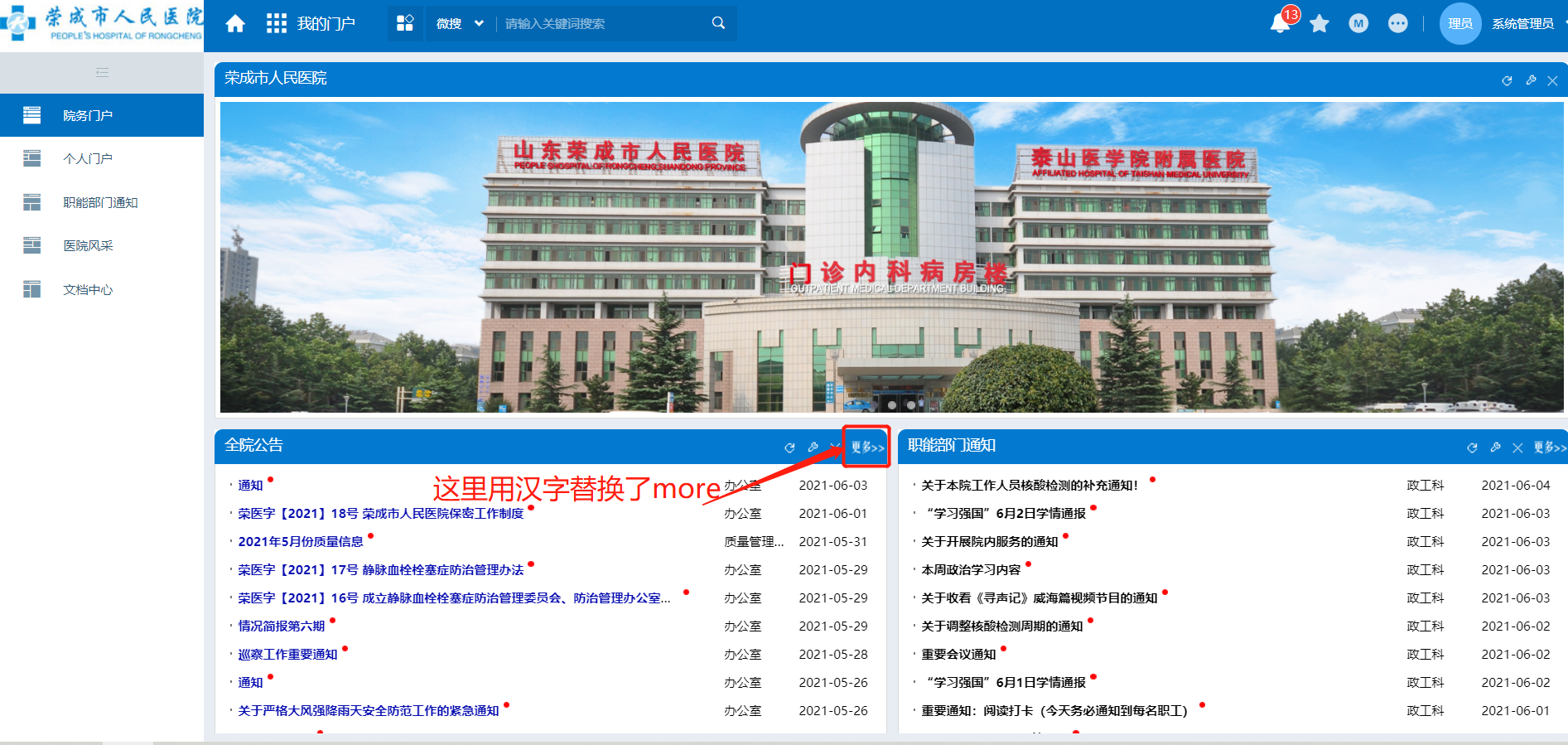
Task: Refresh the 荣成市人民医院 banner panel
Action: (1507, 80)
